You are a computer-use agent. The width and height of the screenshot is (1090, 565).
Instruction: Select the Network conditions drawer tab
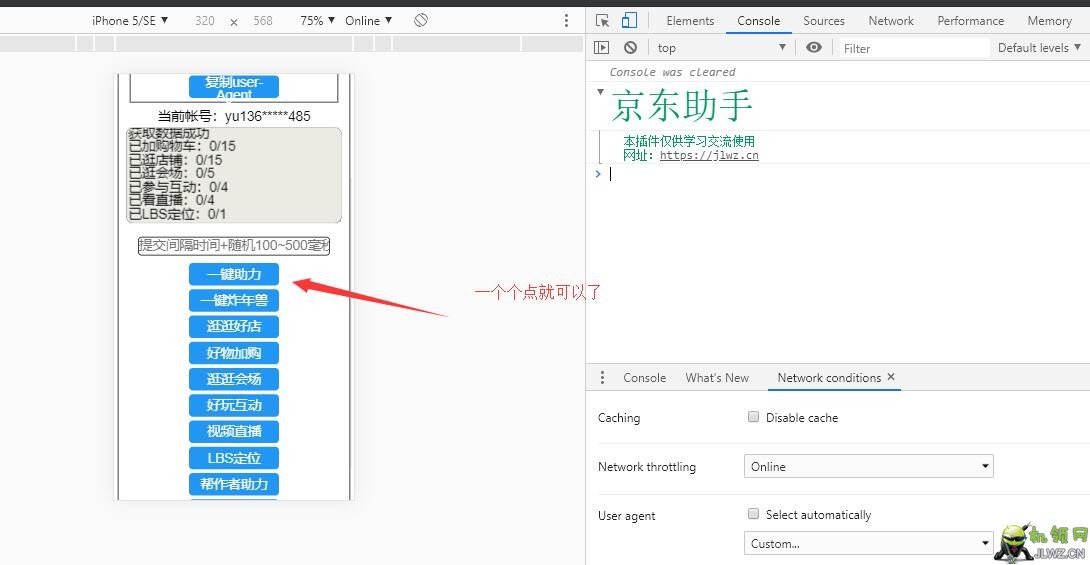click(x=829, y=377)
